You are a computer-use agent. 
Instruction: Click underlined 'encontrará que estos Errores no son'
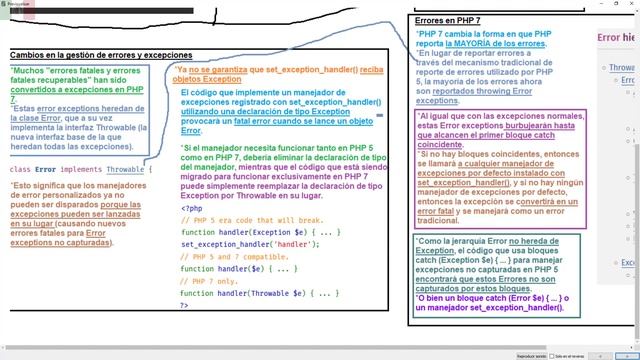coord(485,279)
